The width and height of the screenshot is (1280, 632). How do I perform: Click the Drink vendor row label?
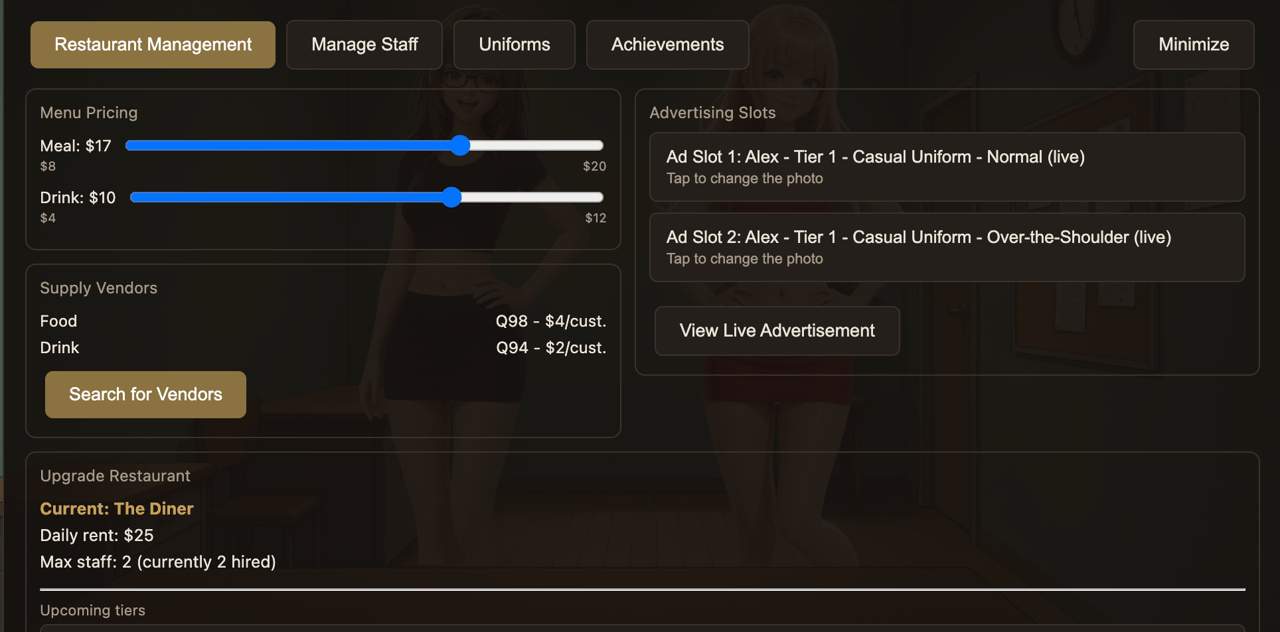point(59,348)
